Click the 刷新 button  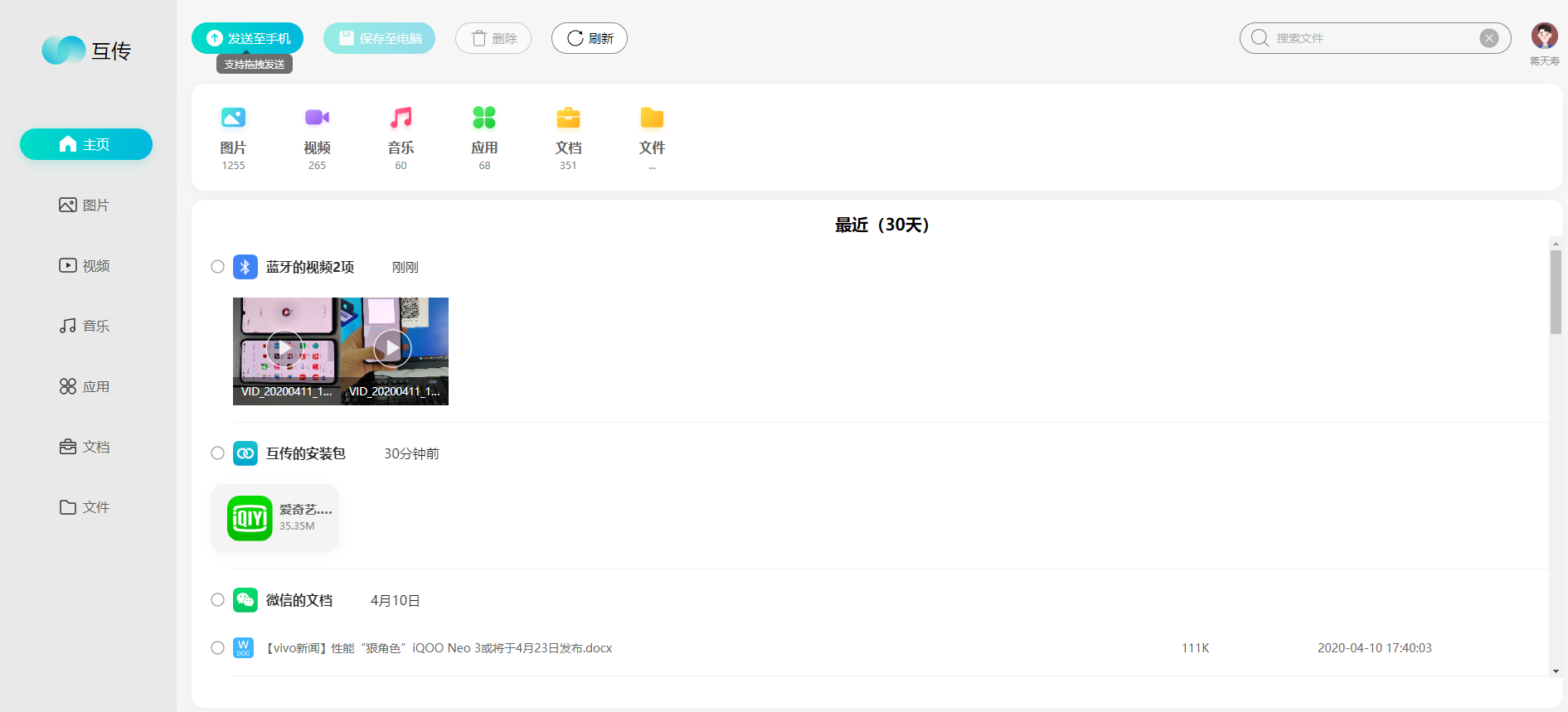[x=590, y=38]
